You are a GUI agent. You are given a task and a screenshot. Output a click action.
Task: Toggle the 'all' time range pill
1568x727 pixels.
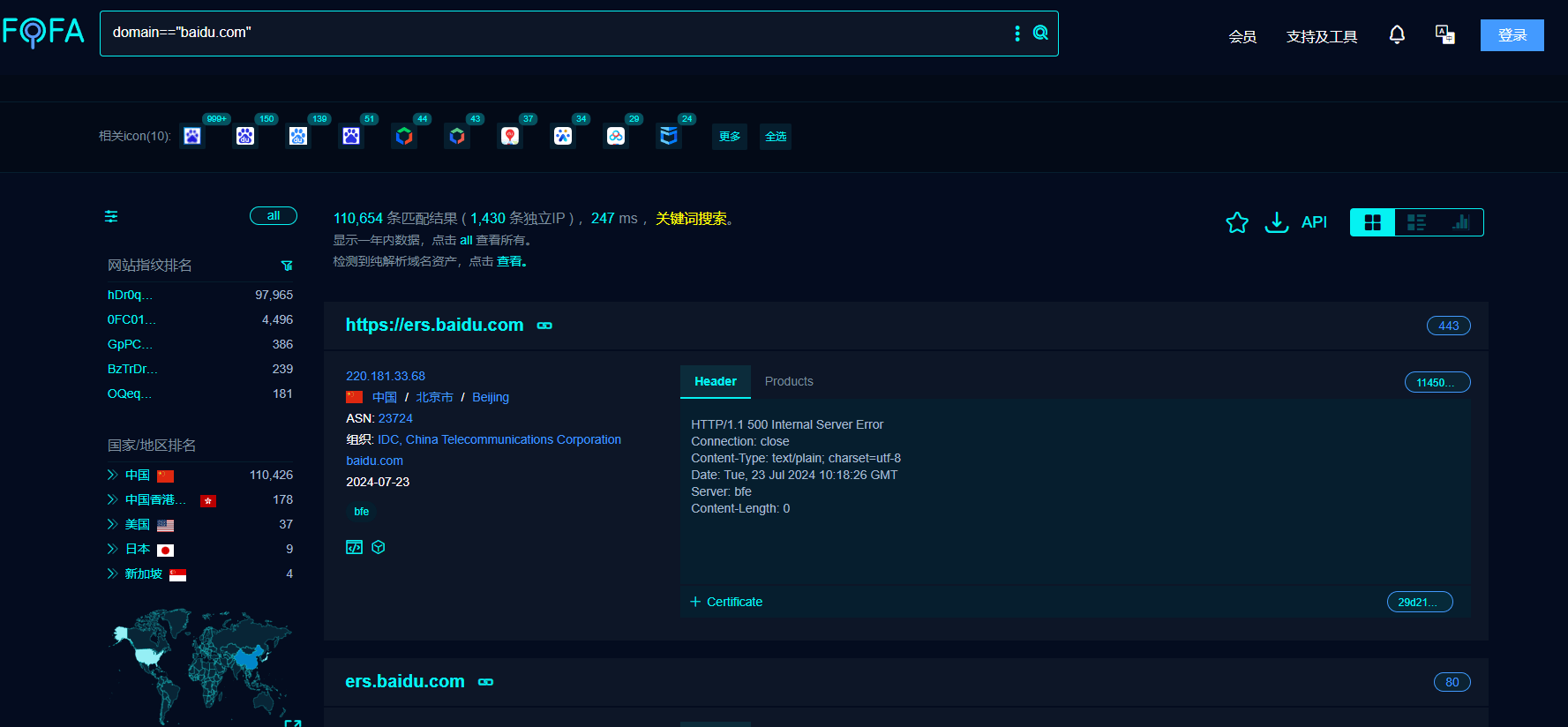click(x=274, y=216)
